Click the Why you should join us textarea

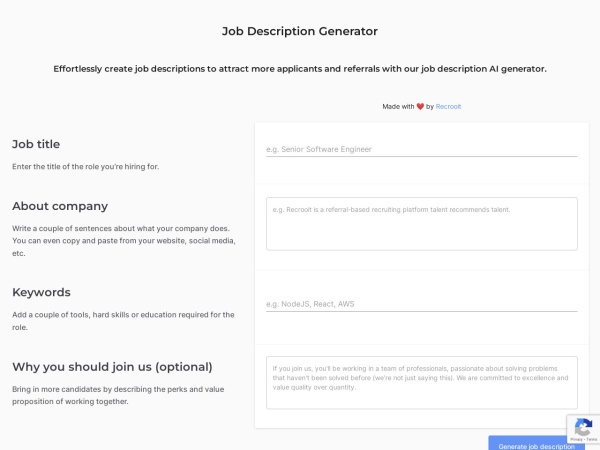click(421, 382)
